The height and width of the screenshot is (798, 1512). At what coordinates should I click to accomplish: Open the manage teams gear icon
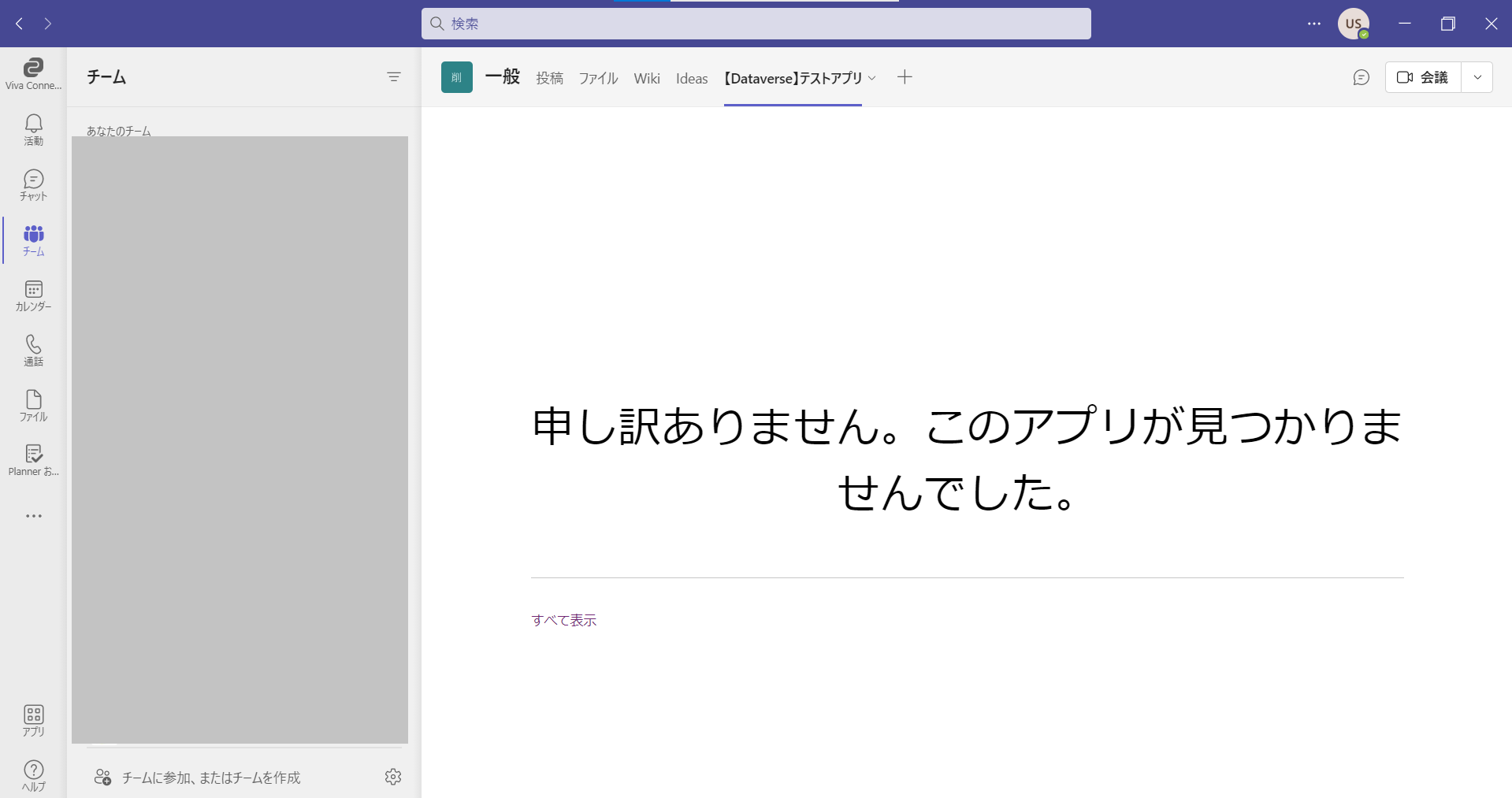[x=393, y=777]
